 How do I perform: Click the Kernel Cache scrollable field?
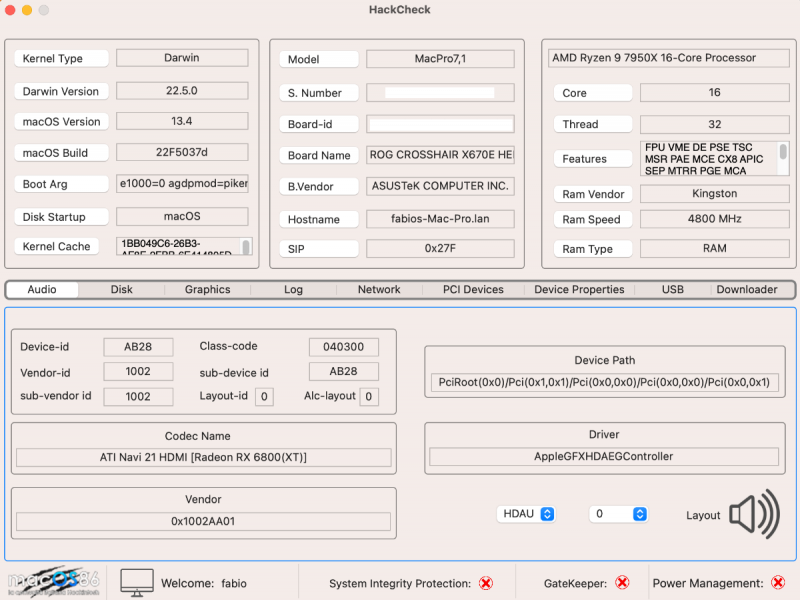(x=182, y=245)
